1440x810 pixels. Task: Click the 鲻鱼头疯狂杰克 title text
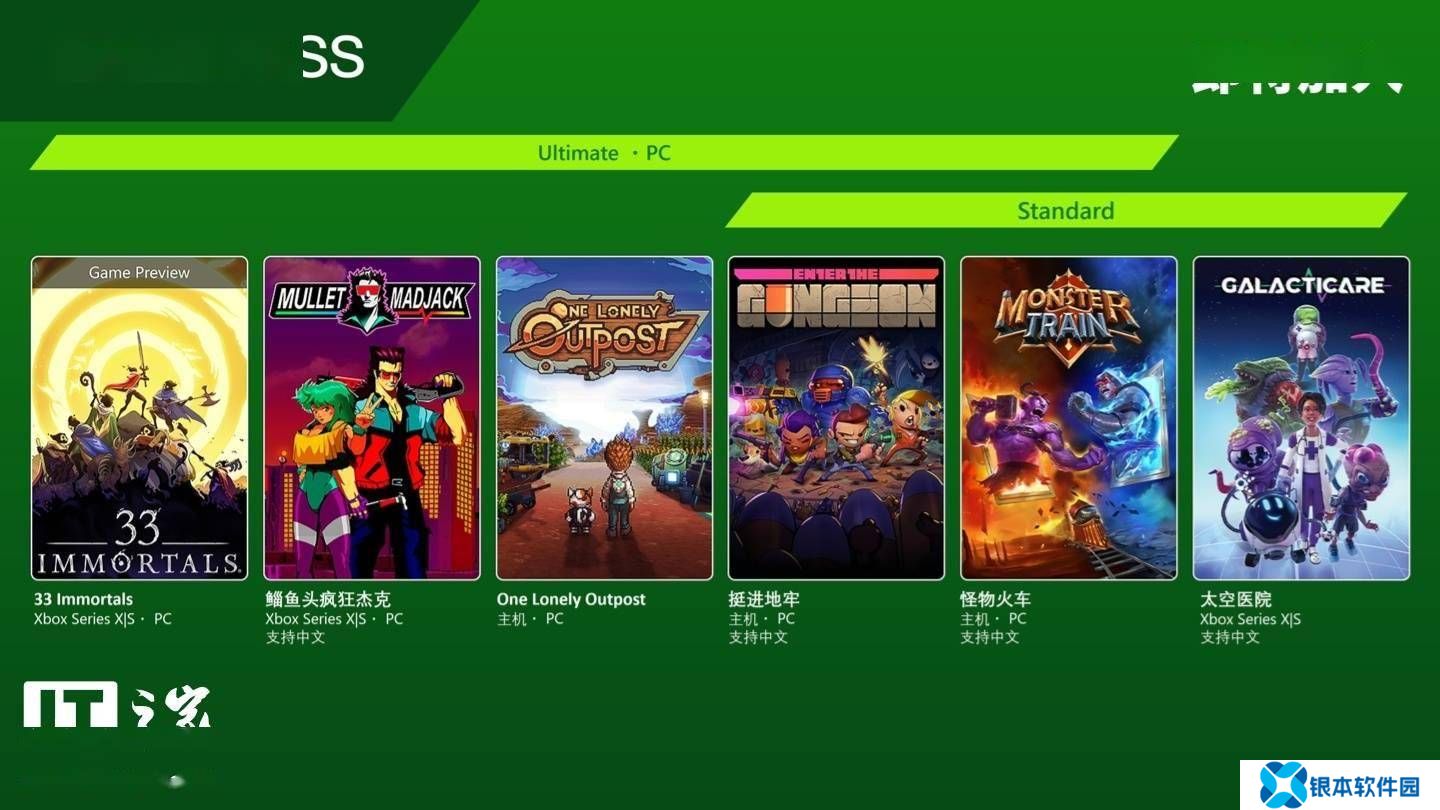coord(328,599)
